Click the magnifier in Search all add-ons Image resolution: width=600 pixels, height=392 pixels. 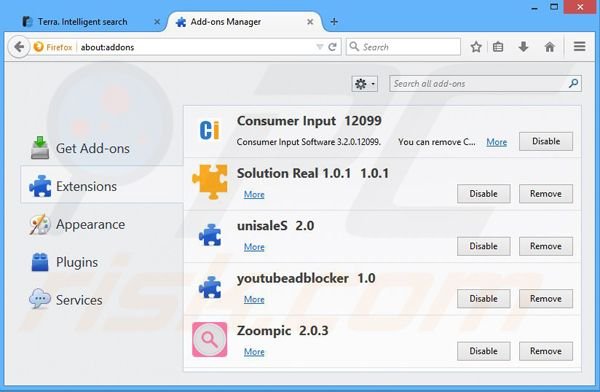[573, 83]
